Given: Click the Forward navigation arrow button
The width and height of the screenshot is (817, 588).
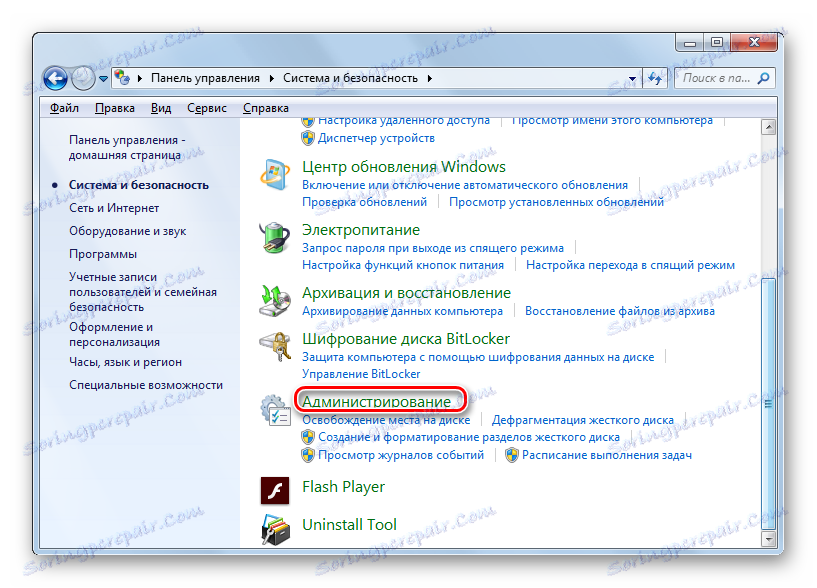Looking at the screenshot, I should coord(83,79).
